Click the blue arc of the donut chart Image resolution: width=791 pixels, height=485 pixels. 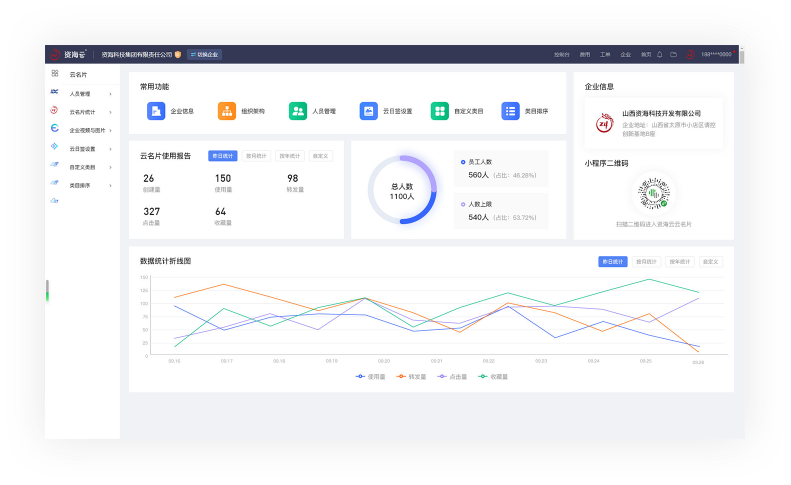[x=427, y=211]
